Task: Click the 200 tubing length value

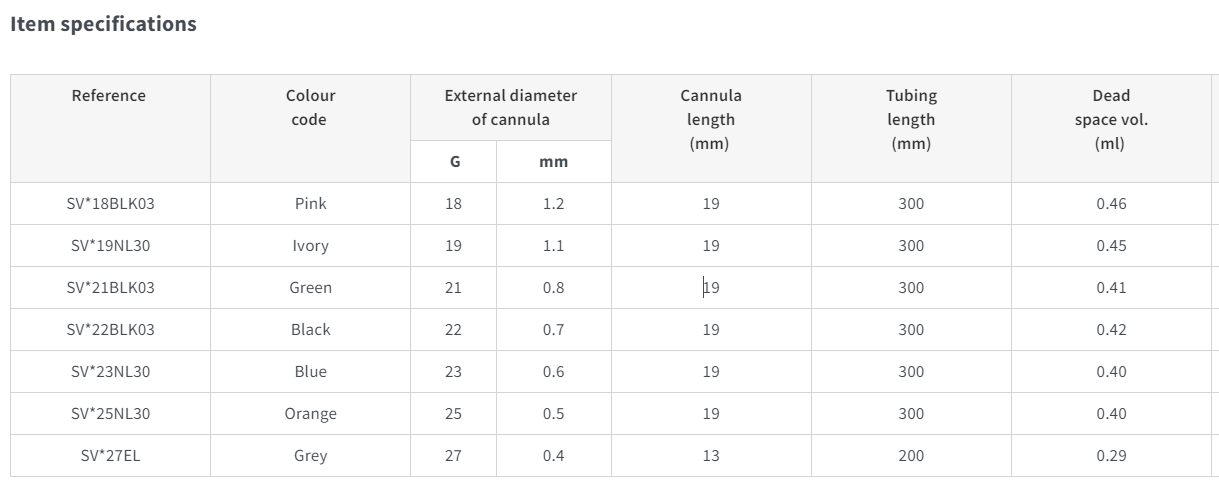Action: [911, 456]
